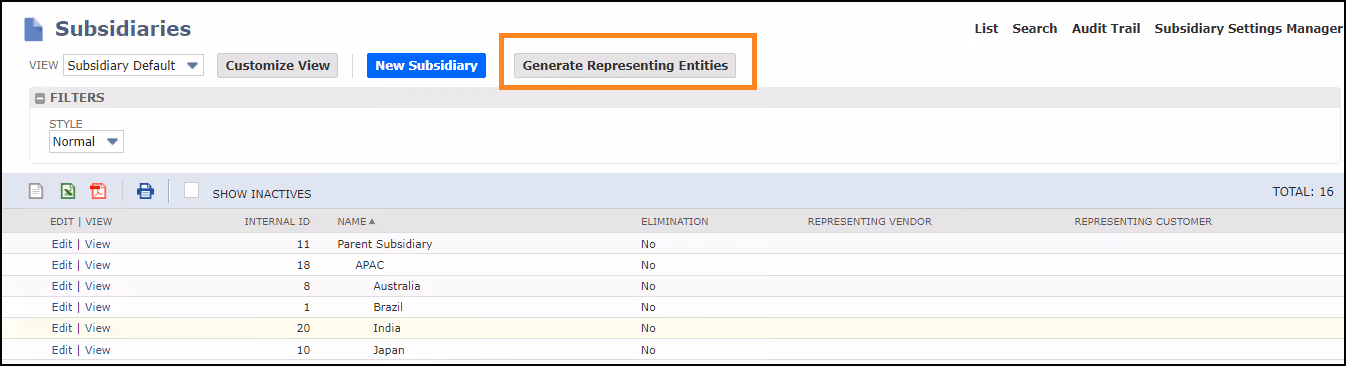Go to the Search link
This screenshot has width=1346, height=366.
point(1034,28)
